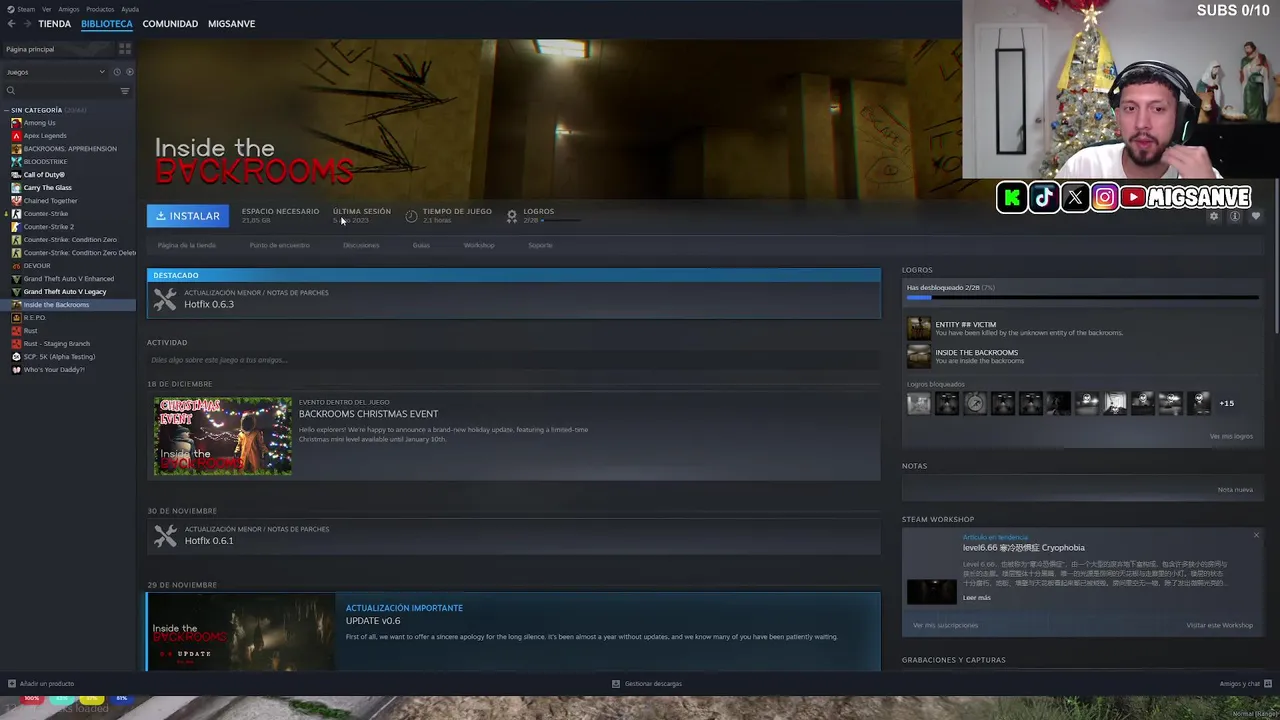
Task: Click the DEVOUR game icon
Action: click(x=16, y=266)
